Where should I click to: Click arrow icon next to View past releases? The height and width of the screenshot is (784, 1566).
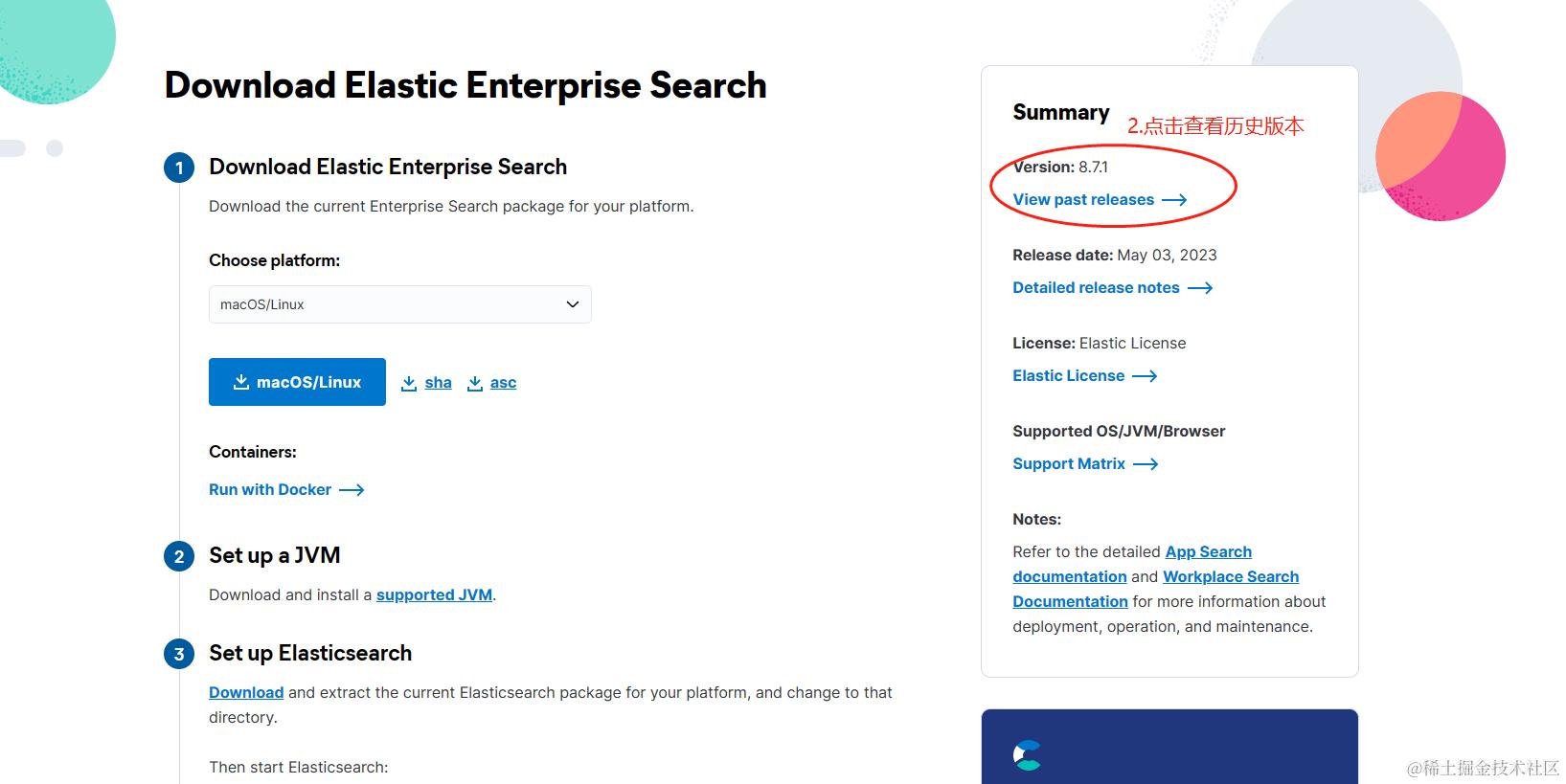tap(1174, 200)
